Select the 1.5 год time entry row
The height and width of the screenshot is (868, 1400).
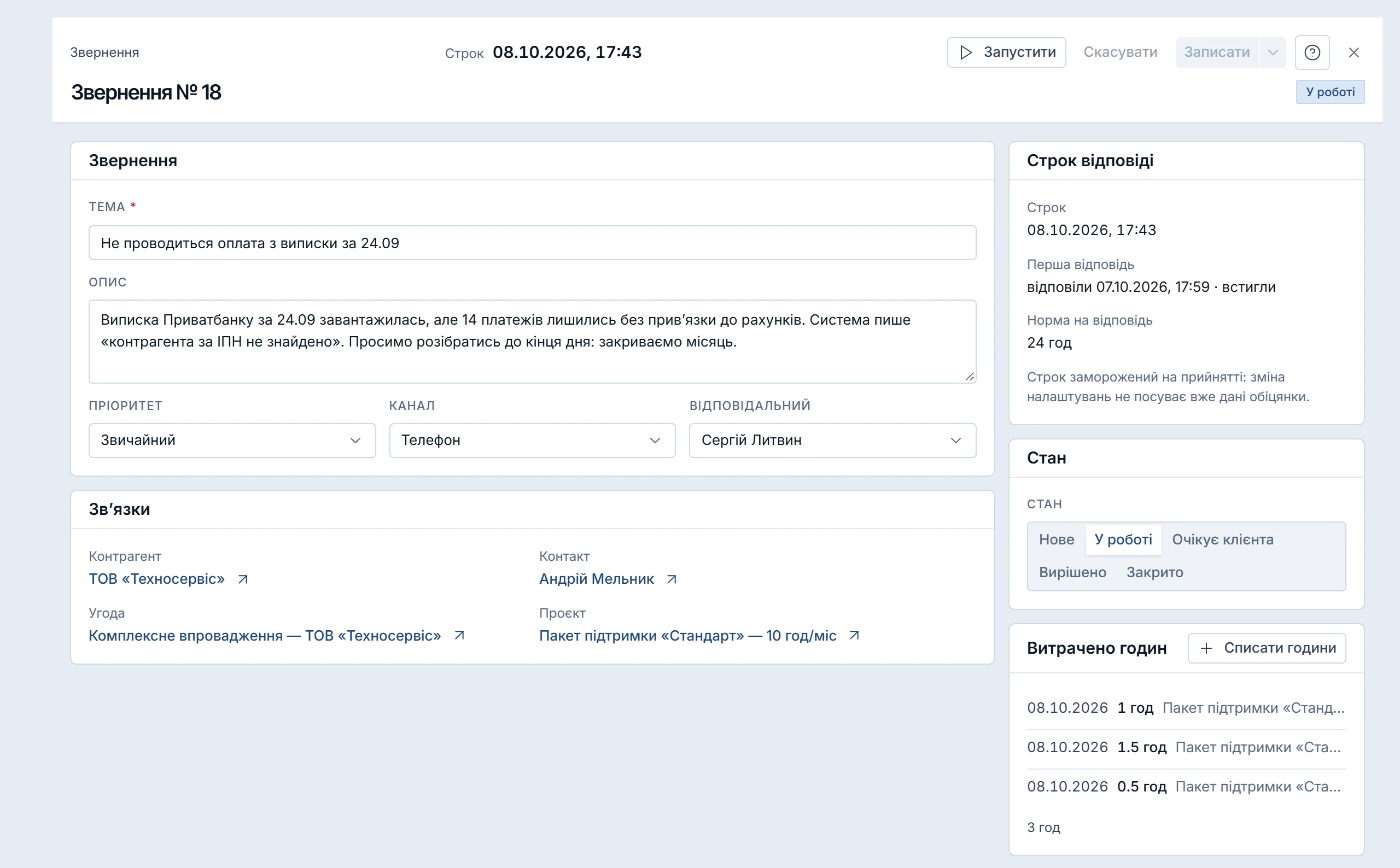[1186, 747]
